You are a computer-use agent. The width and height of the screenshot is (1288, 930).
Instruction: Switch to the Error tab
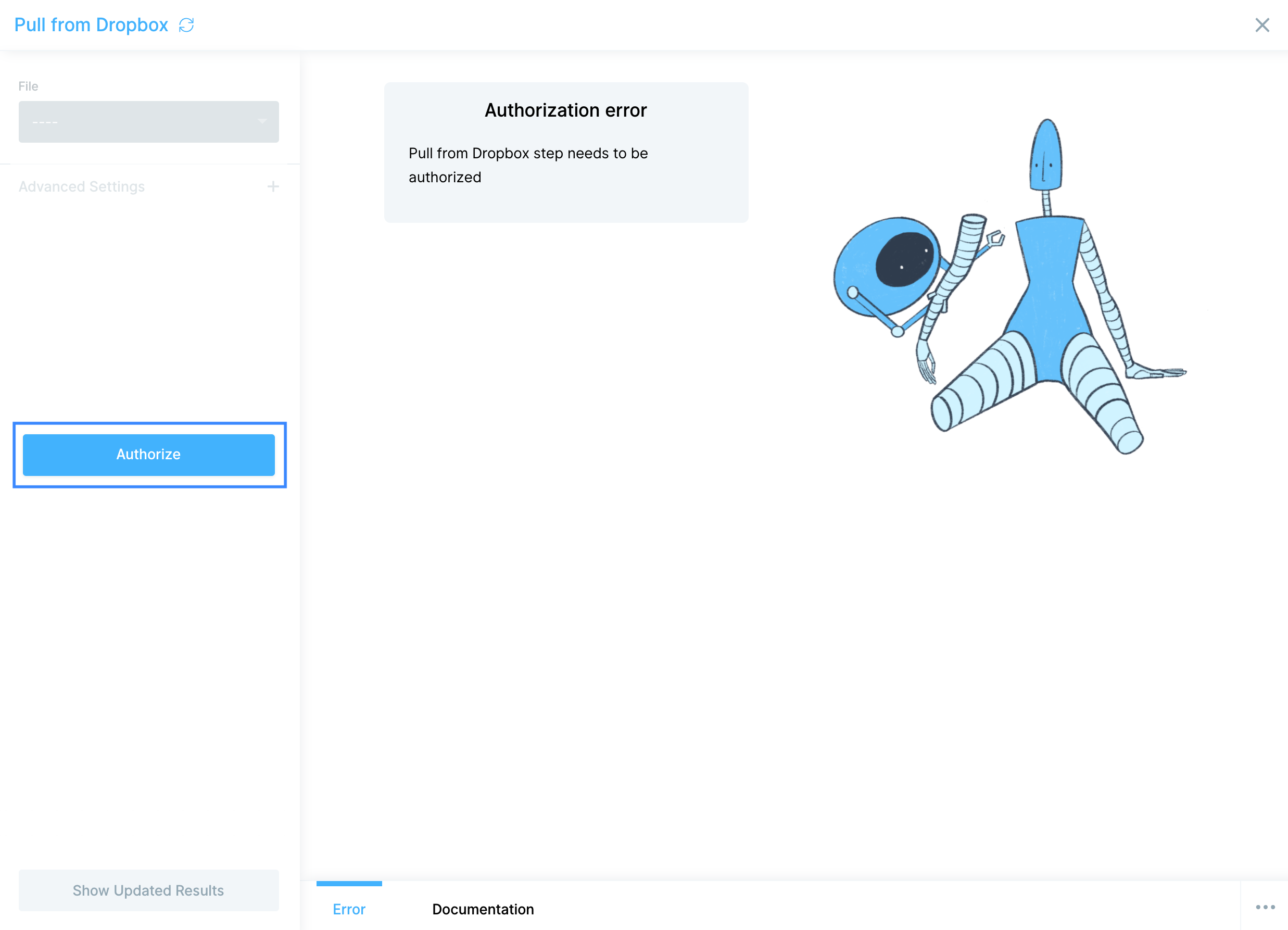point(349,909)
